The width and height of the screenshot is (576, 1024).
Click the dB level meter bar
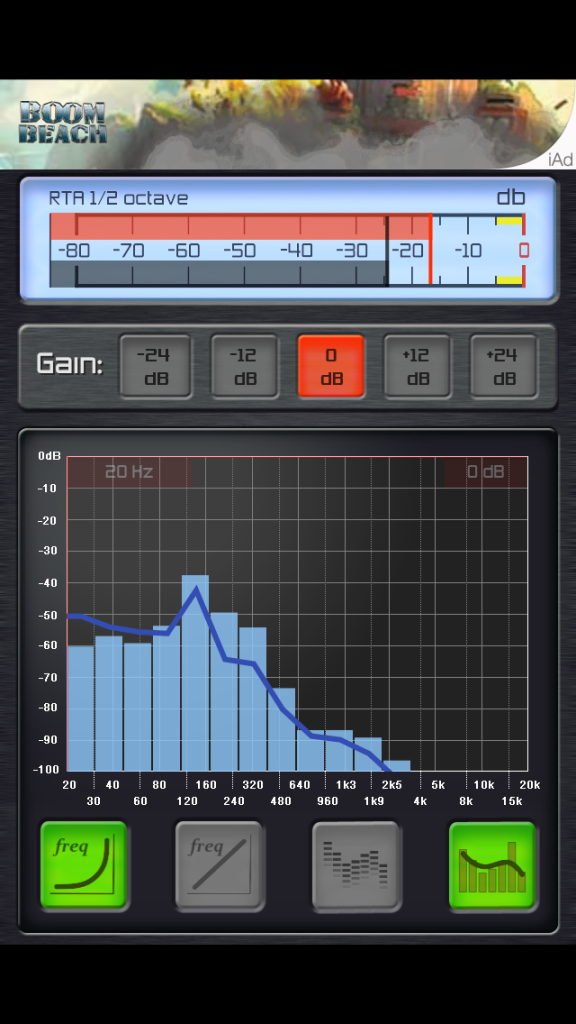(x=288, y=250)
